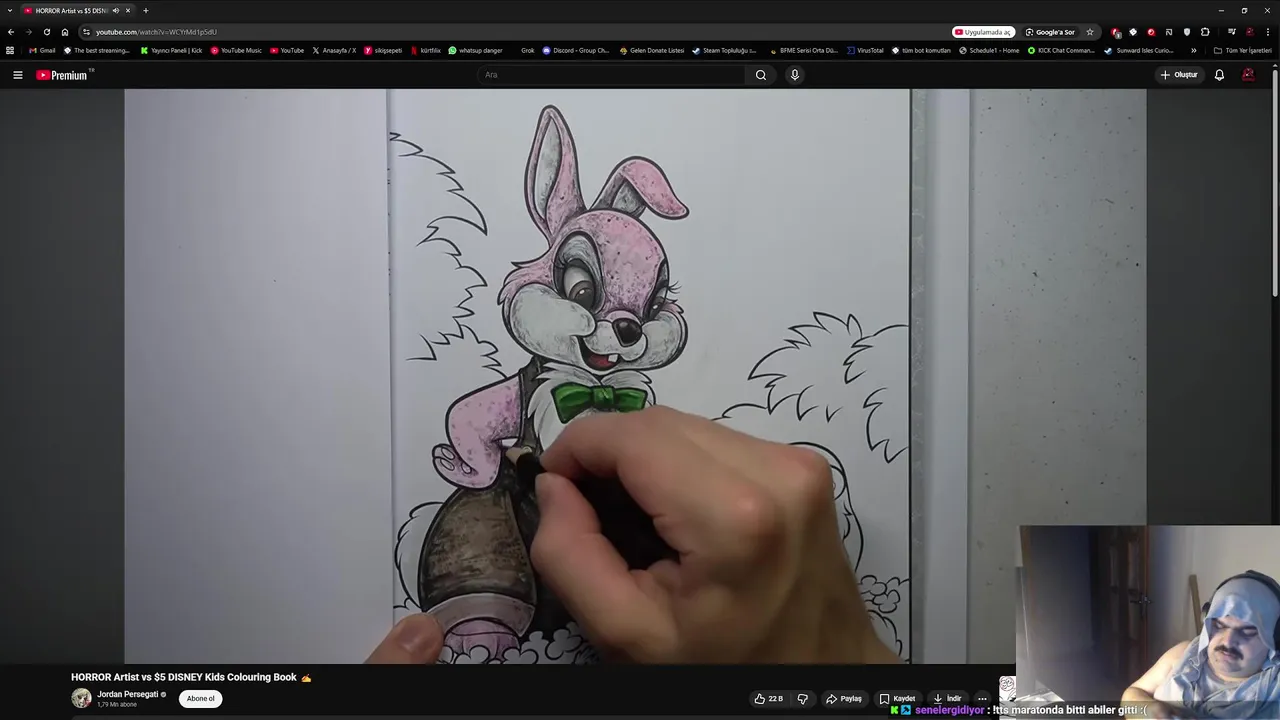
Task: Dislike the video with thumbs-down
Action: (x=802, y=699)
